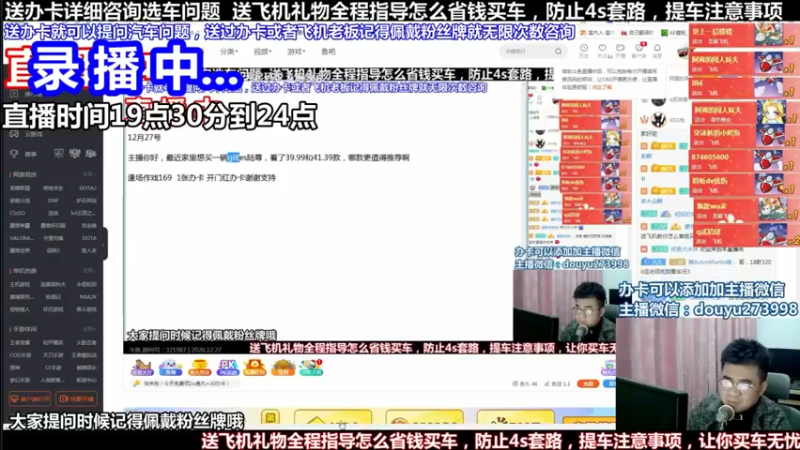
Task: Open the 鱼吧 navigation item
Action: pyautogui.click(x=328, y=52)
